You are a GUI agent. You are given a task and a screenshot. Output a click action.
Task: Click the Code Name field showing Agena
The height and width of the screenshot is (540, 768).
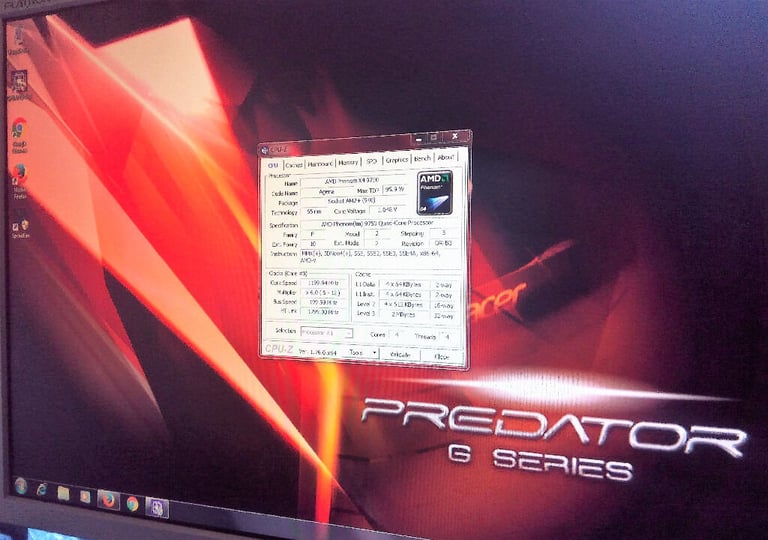click(x=327, y=192)
